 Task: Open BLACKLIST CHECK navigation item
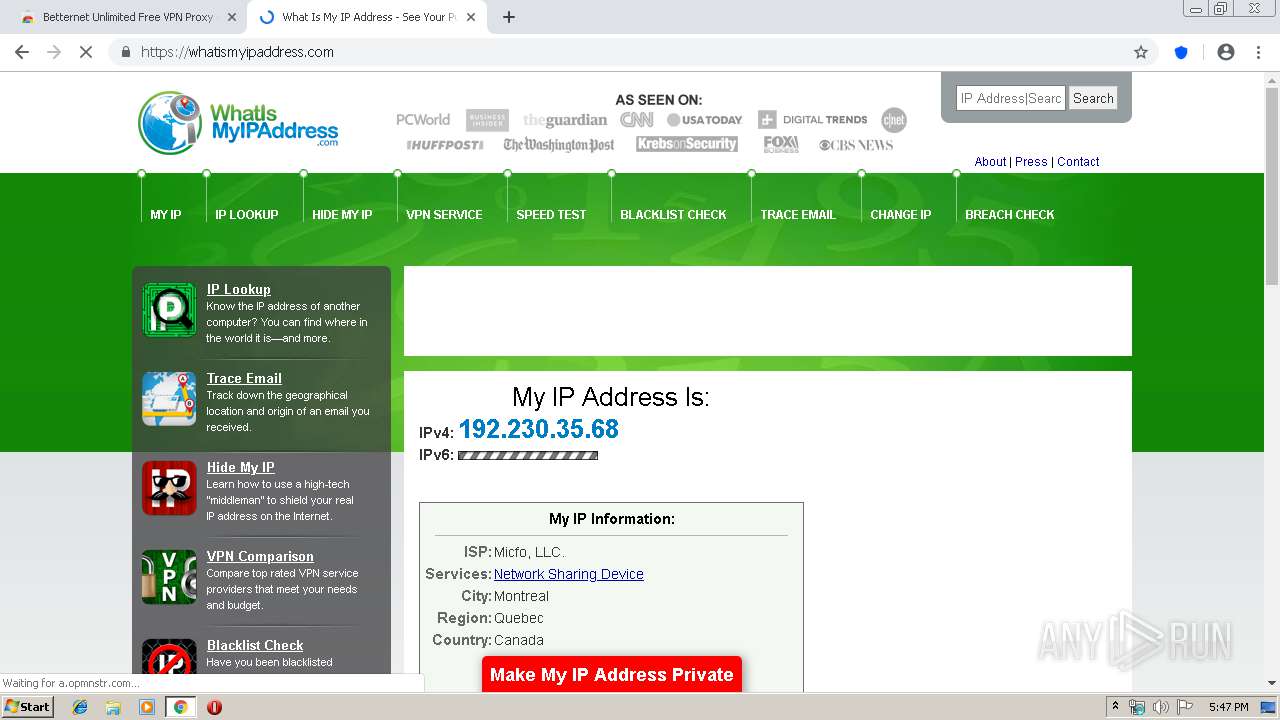(673, 214)
